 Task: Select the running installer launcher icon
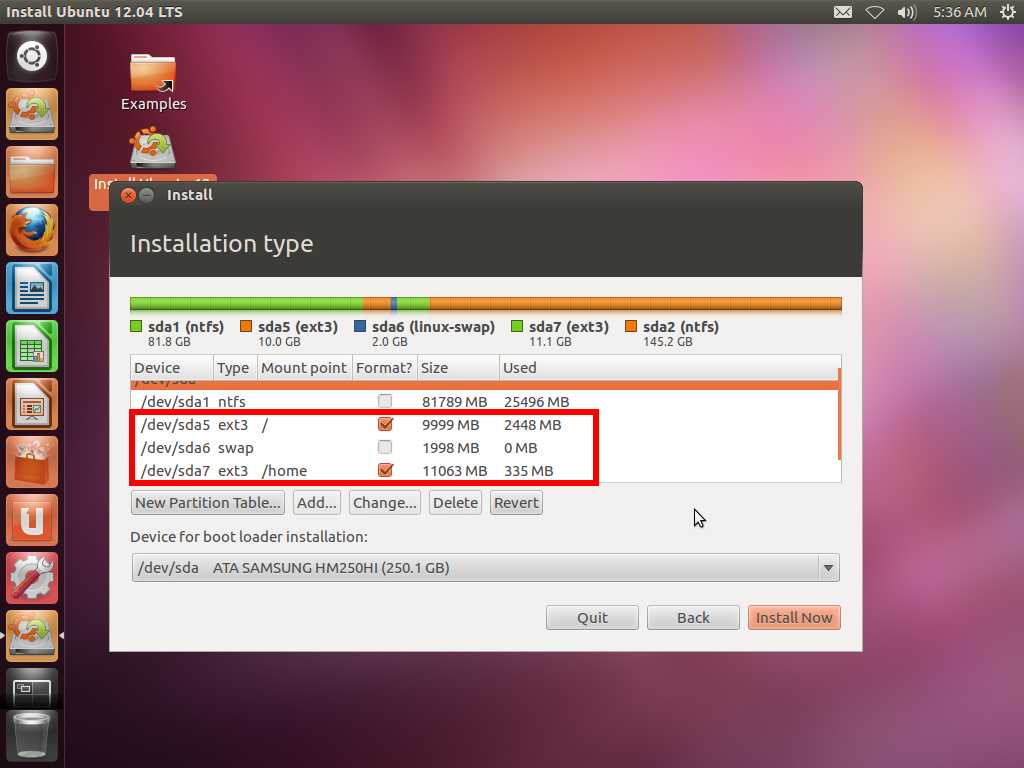[x=32, y=636]
